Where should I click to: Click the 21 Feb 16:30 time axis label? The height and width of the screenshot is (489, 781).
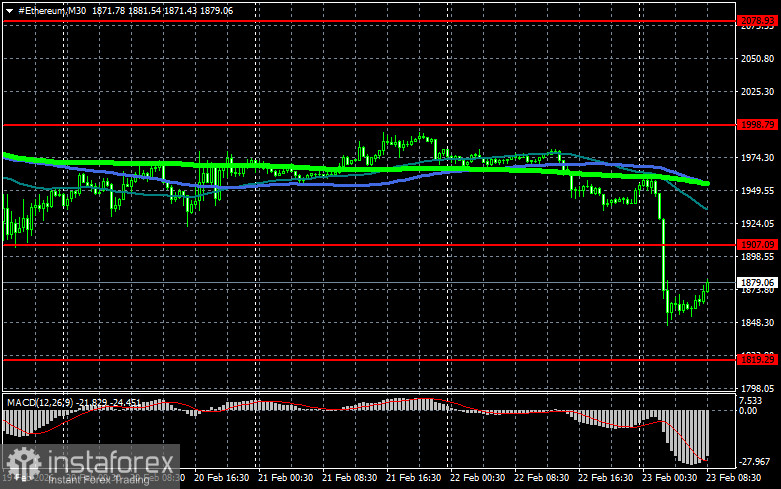click(x=415, y=479)
